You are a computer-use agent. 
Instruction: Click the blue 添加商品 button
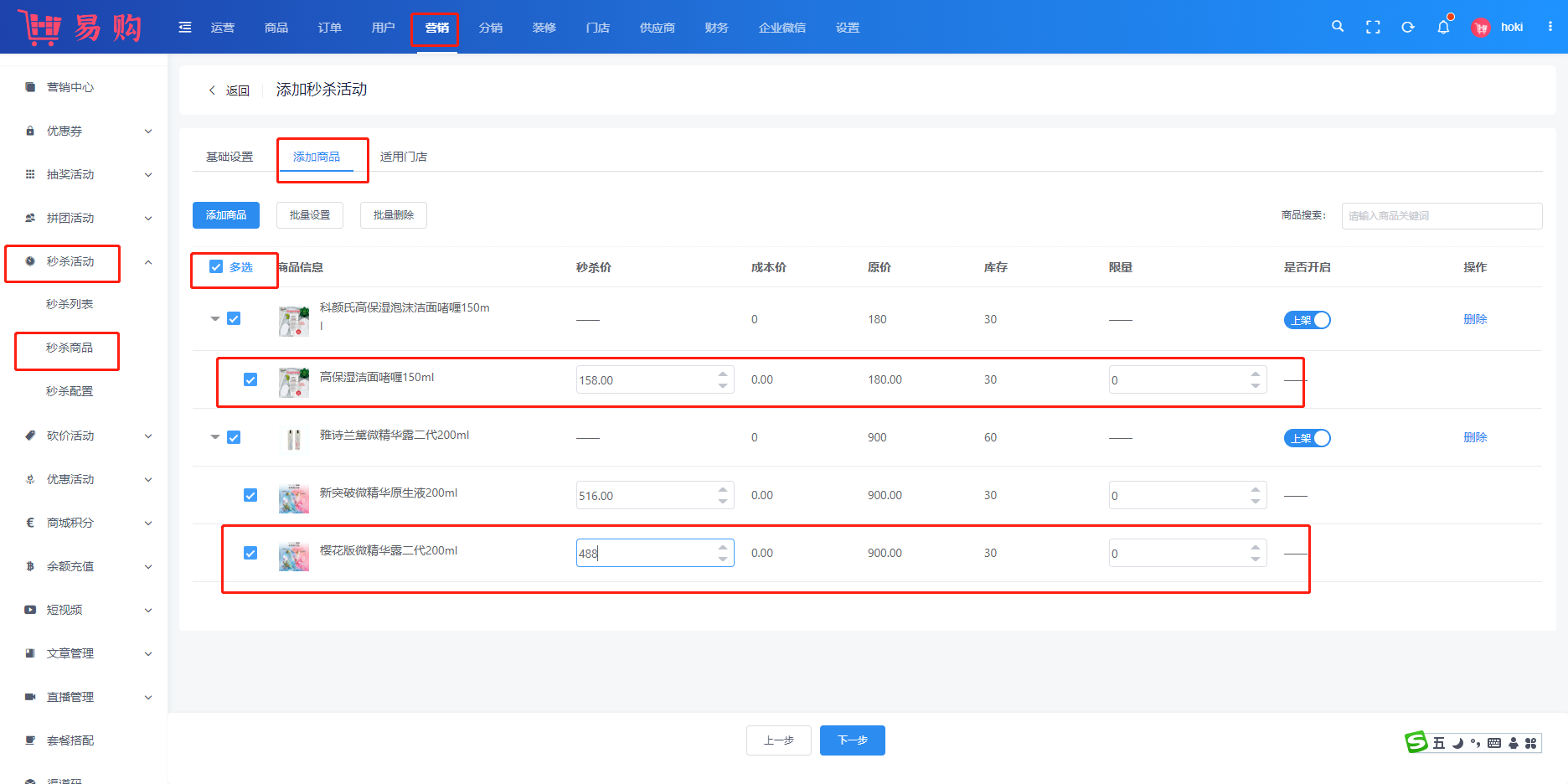[x=226, y=215]
